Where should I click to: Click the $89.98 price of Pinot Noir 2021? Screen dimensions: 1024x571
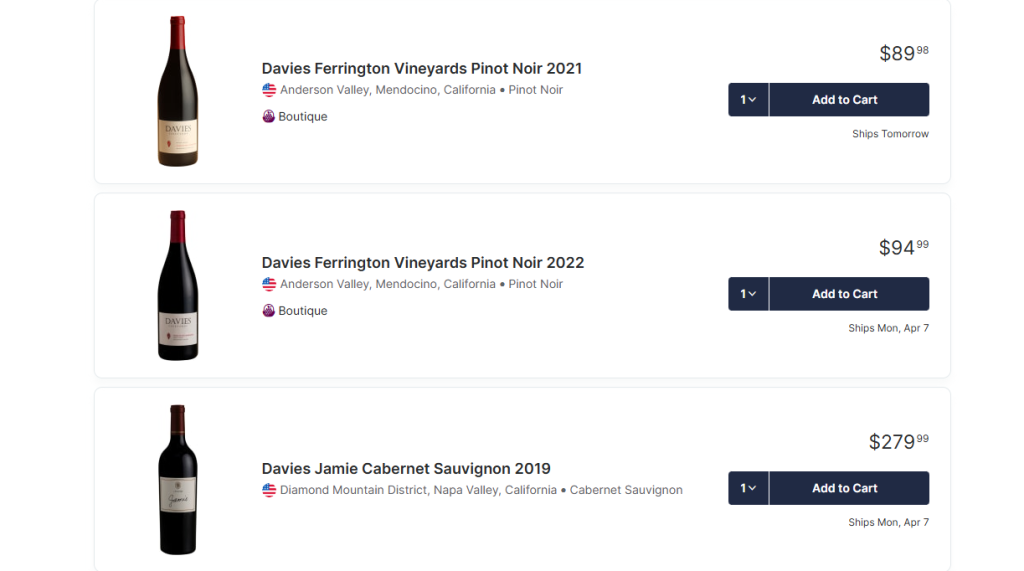[903, 53]
